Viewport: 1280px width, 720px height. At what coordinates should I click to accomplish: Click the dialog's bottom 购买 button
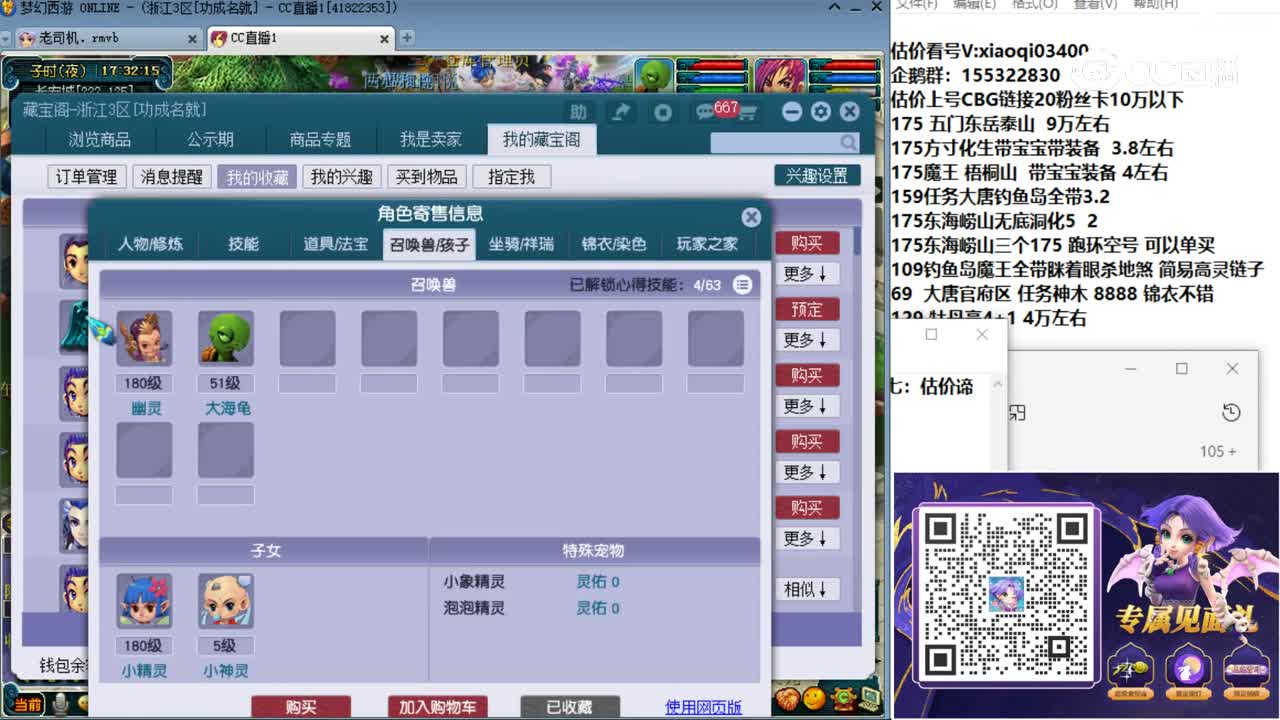[301, 707]
